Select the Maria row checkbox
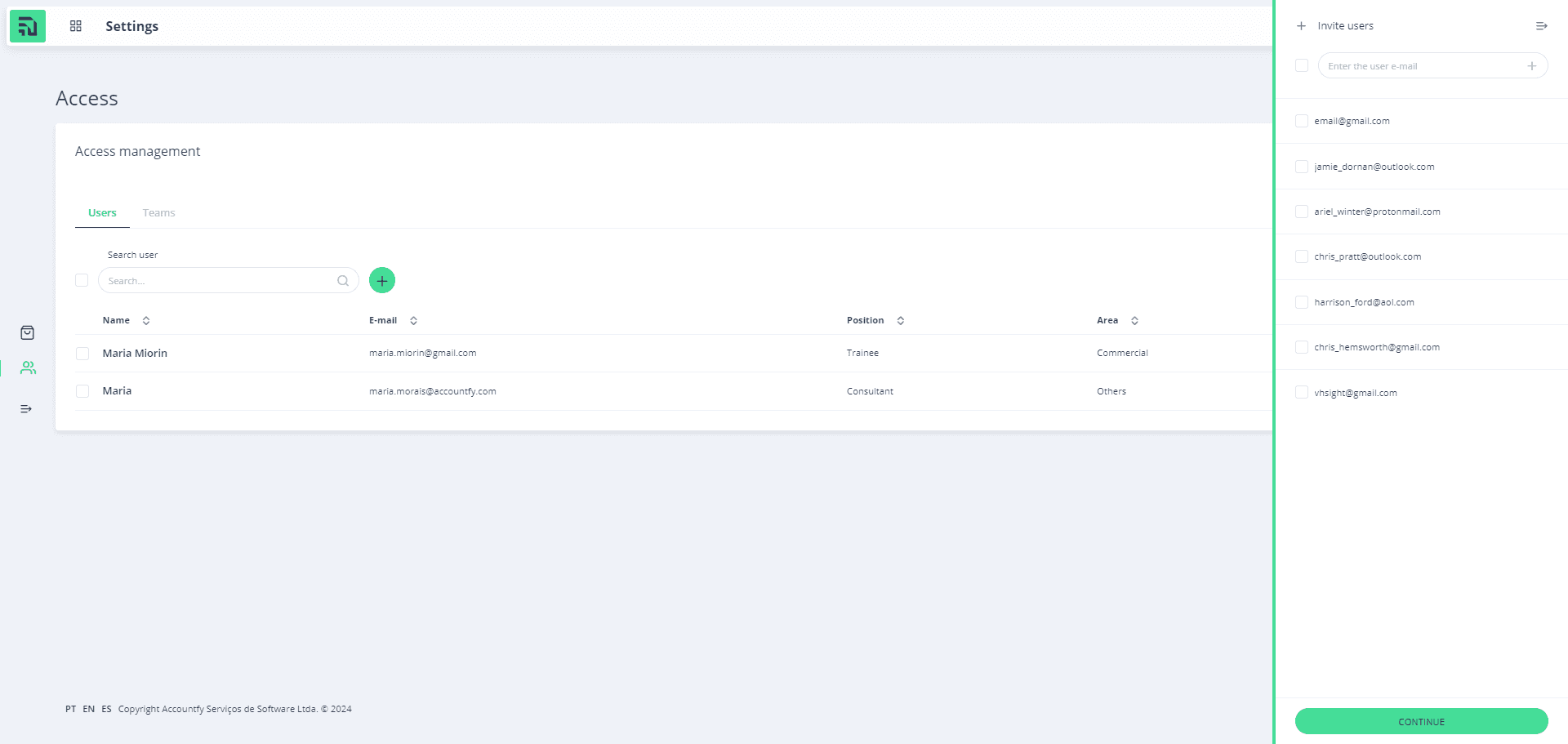The width and height of the screenshot is (1568, 744). (x=82, y=391)
